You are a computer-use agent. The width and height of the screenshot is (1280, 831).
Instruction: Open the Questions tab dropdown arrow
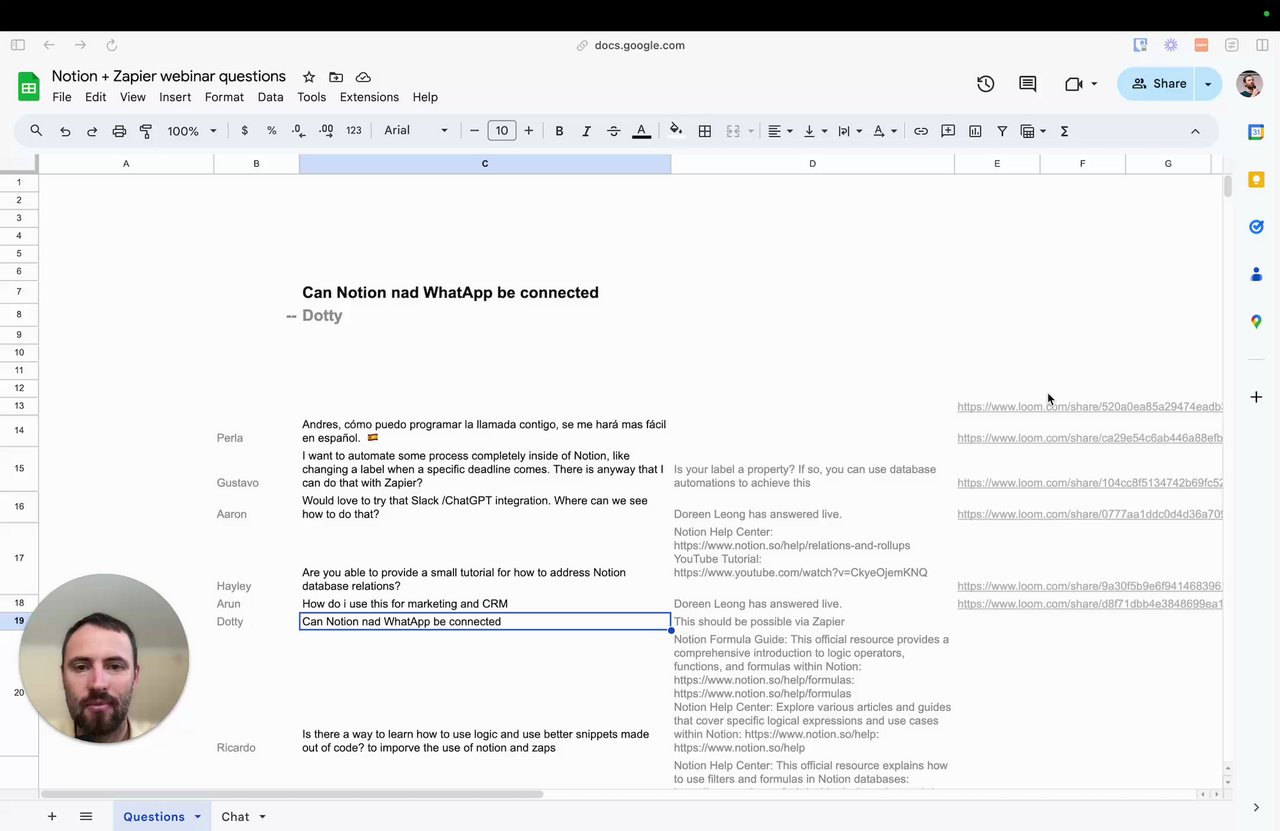click(197, 817)
